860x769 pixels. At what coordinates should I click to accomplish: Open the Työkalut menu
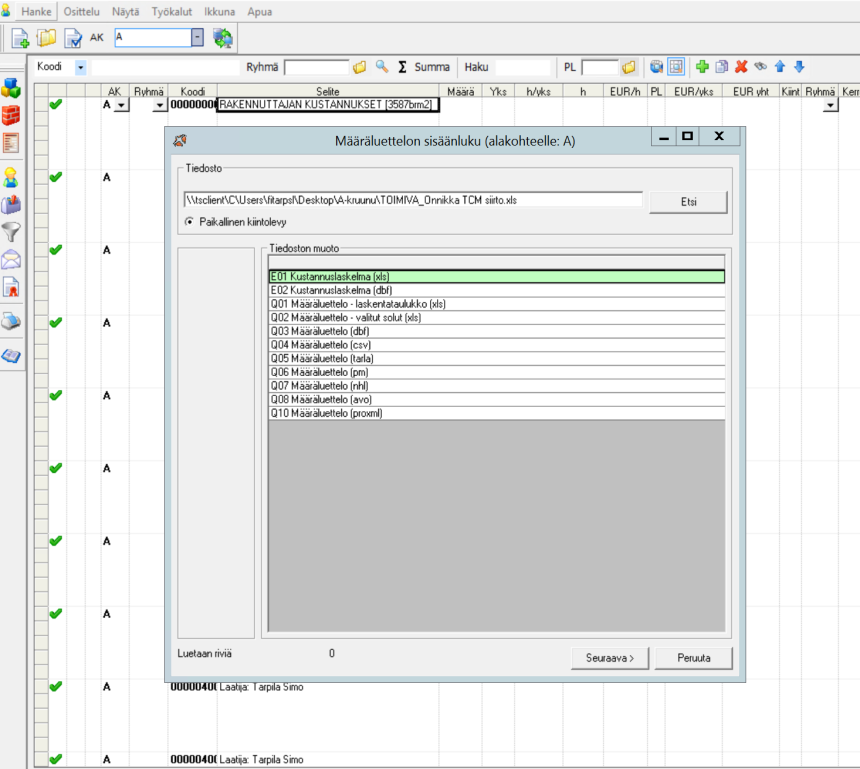click(x=172, y=12)
